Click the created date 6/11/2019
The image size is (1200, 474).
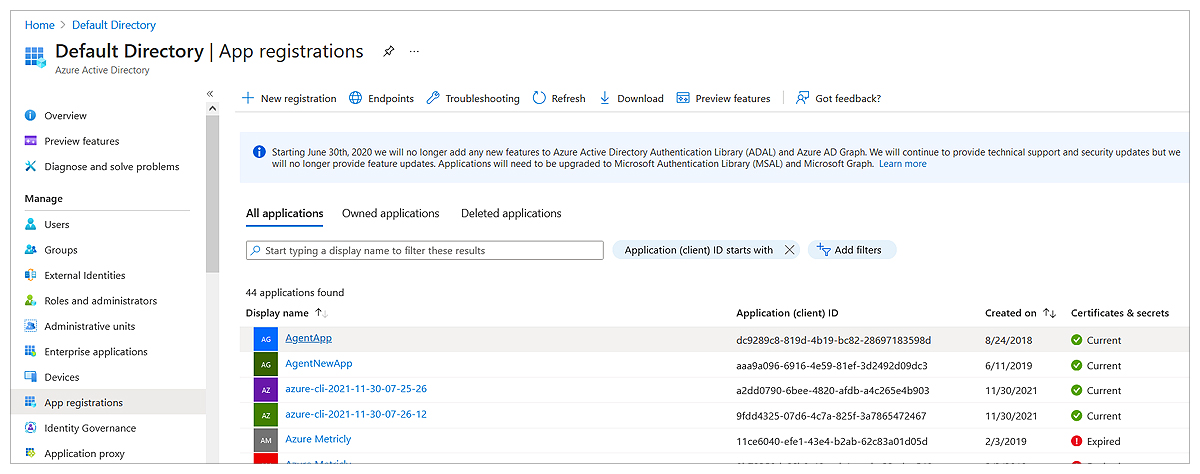point(1009,365)
